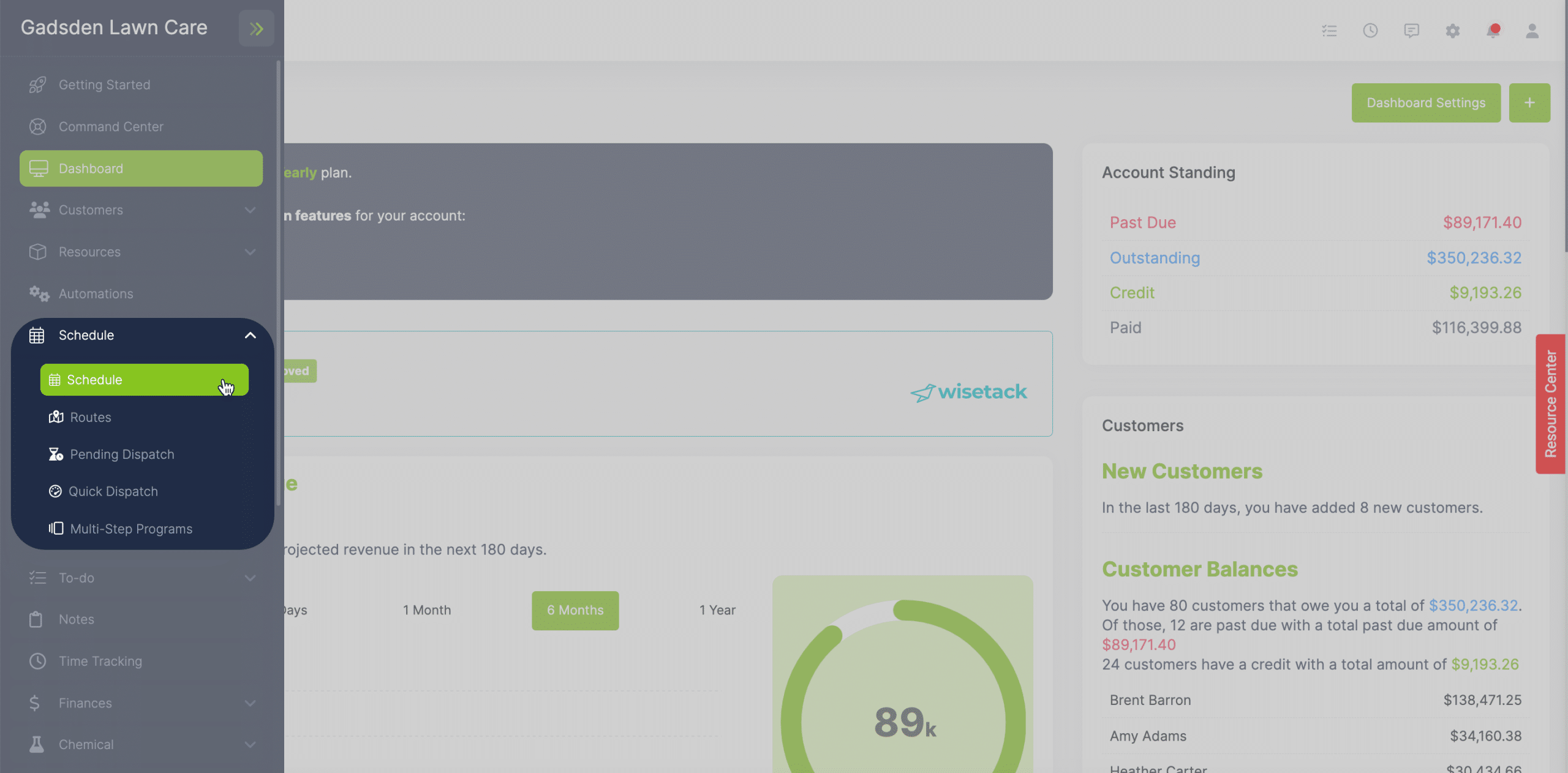
Task: Open the Schedule submenu item
Action: 145,380
